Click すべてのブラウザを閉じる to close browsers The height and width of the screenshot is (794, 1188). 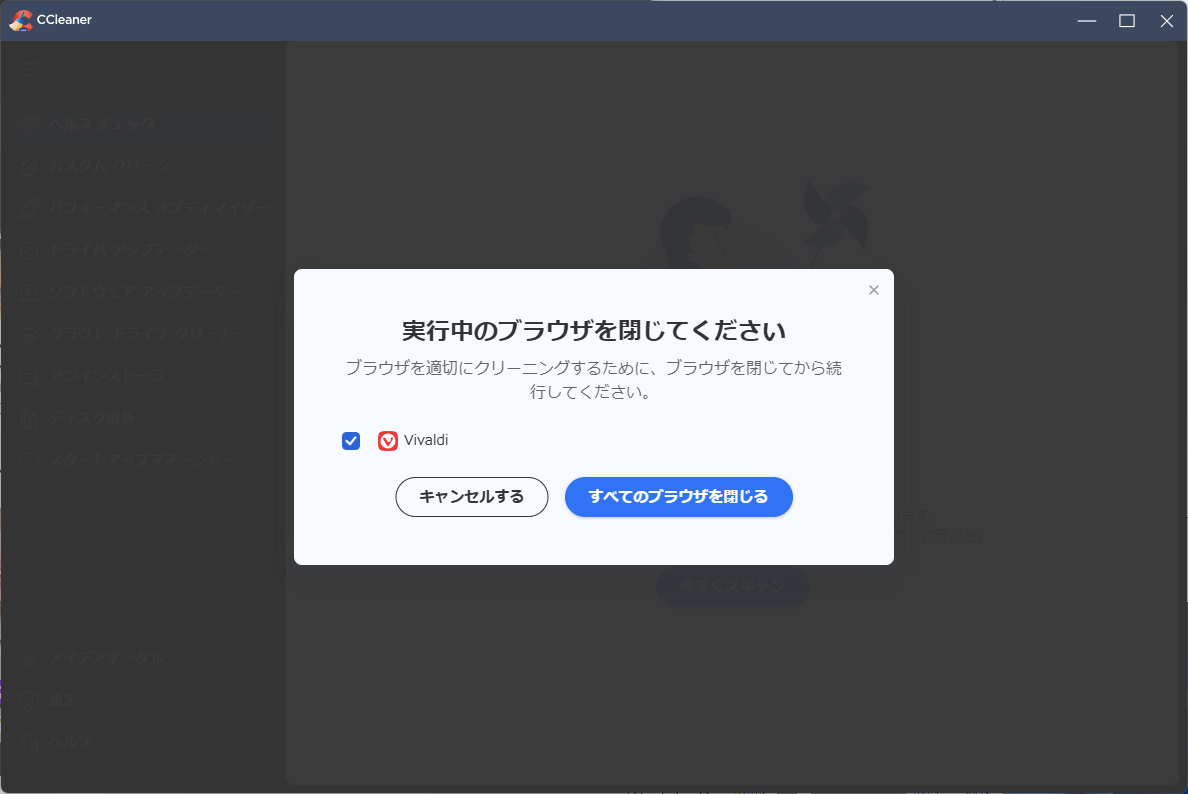(679, 496)
